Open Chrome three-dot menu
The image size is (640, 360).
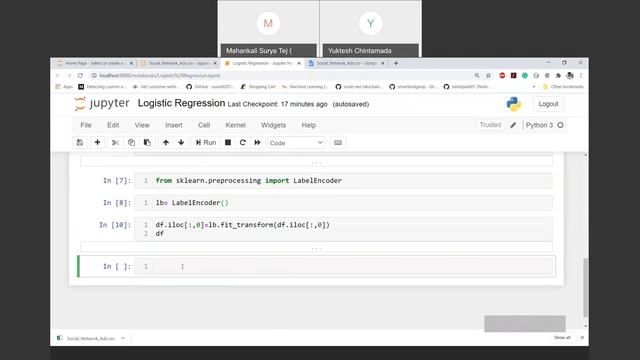(581, 76)
